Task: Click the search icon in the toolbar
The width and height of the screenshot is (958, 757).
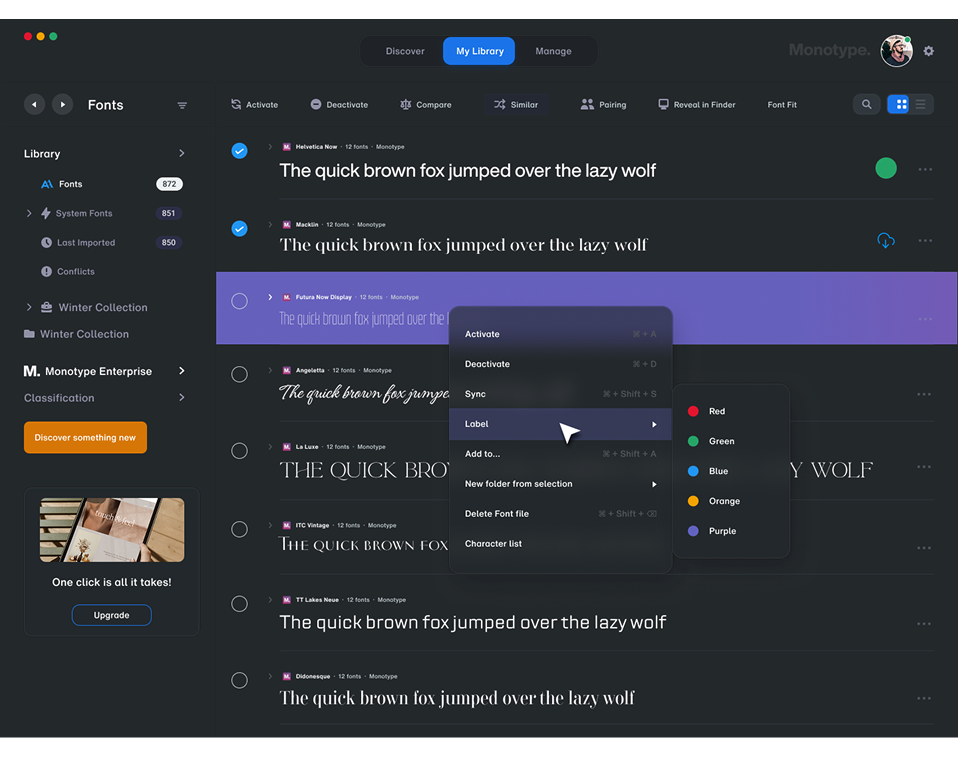Action: coord(866,103)
